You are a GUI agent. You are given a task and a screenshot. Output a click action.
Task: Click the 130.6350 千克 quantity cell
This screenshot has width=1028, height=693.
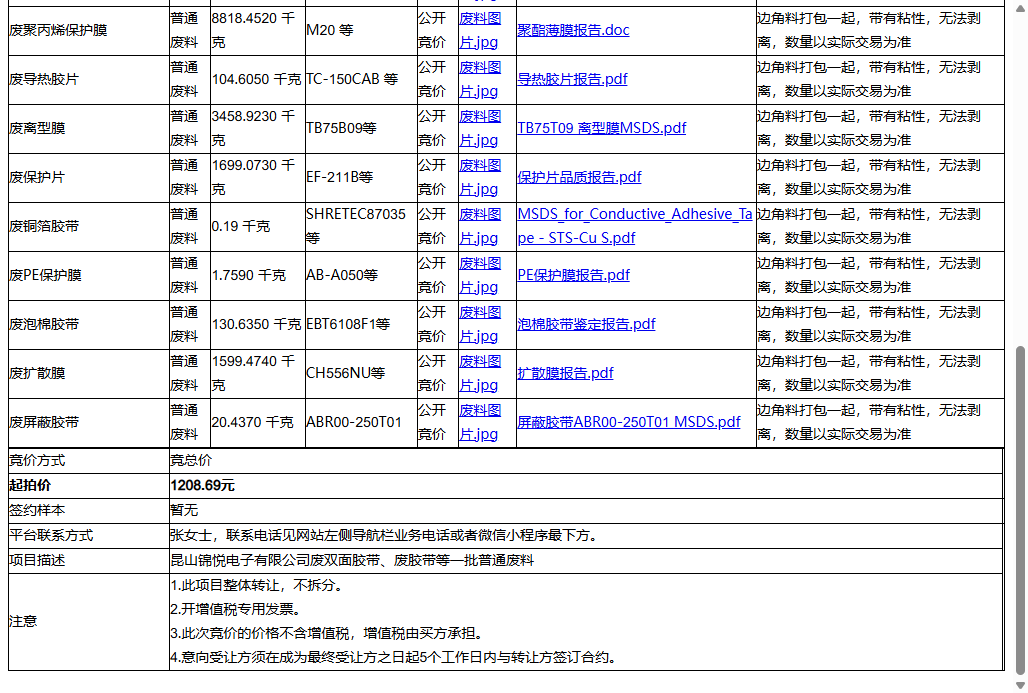[258, 324]
